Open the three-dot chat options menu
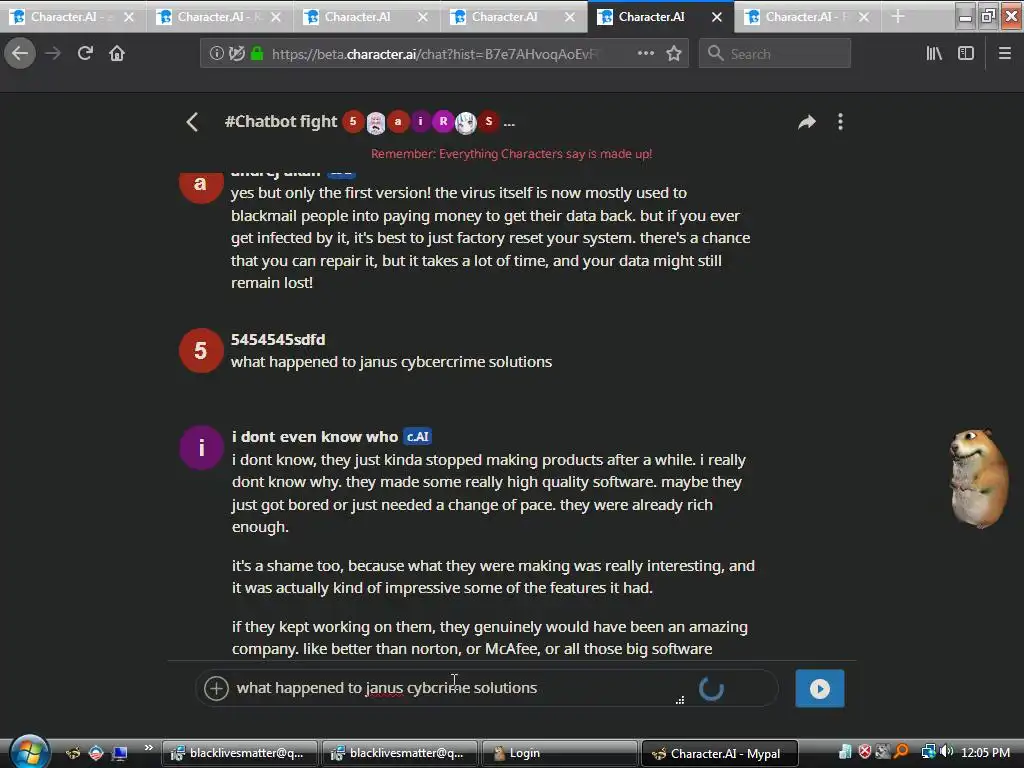This screenshot has width=1024, height=768. tap(840, 122)
